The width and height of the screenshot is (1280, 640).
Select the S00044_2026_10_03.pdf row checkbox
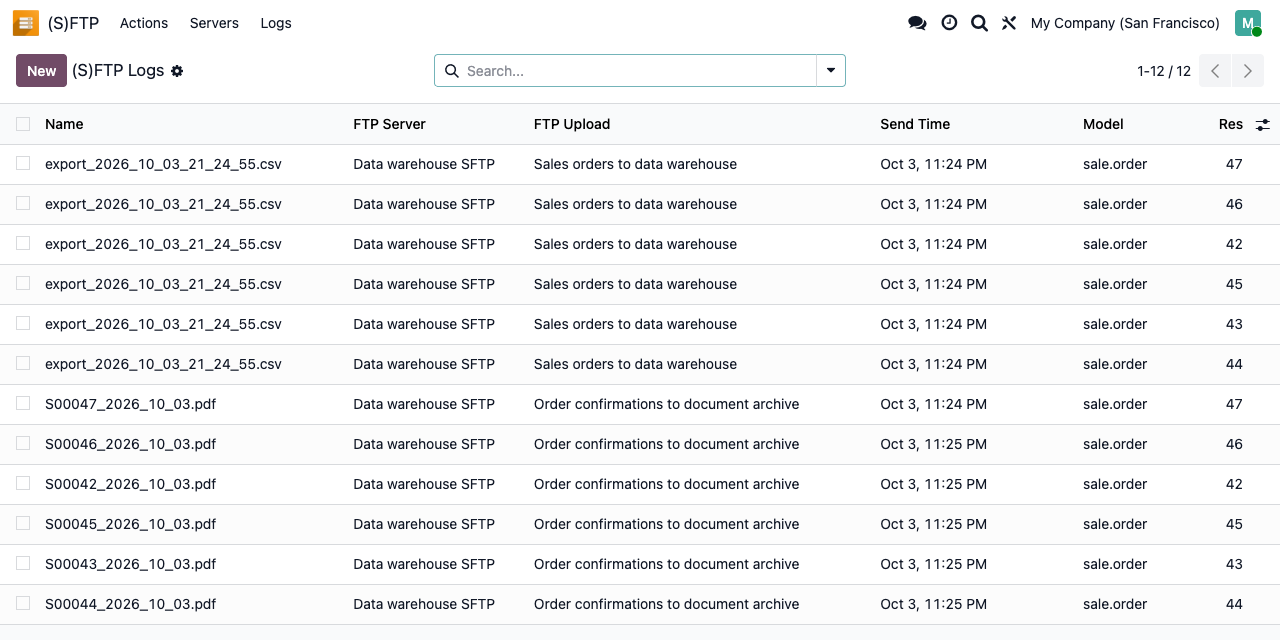pos(23,603)
